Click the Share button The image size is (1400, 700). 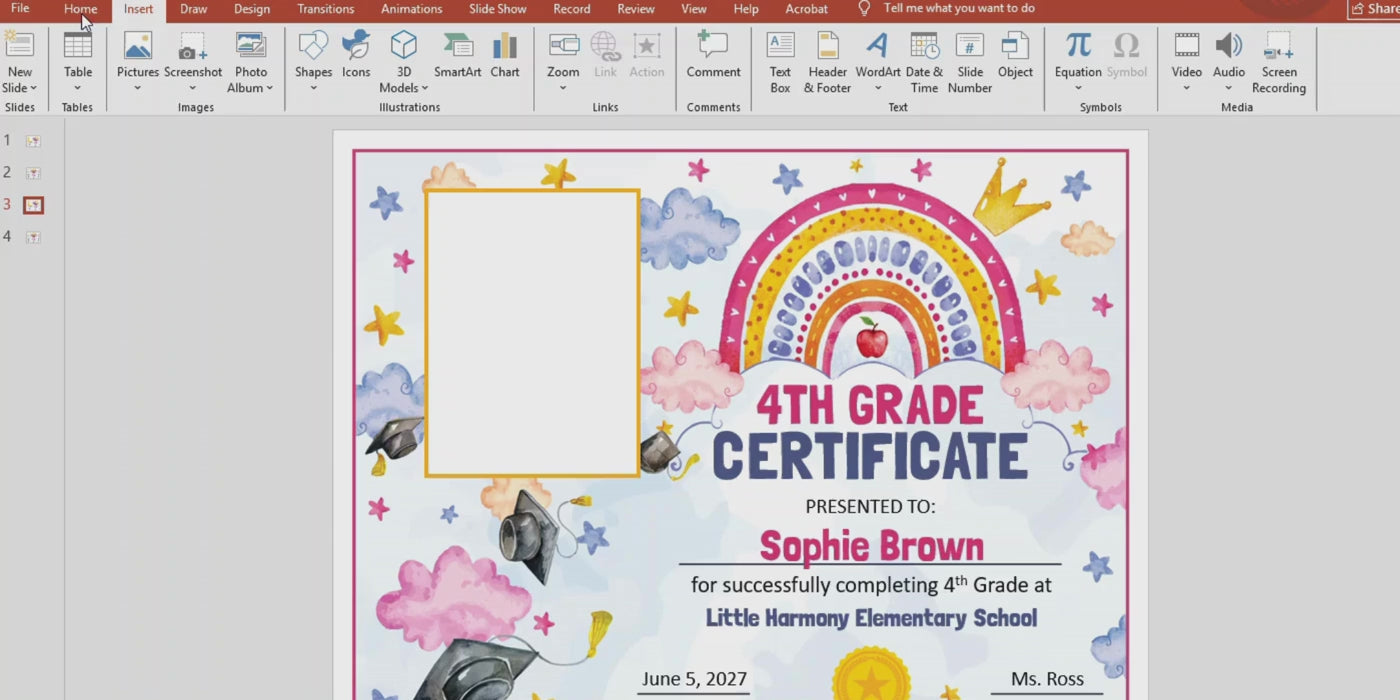(1374, 9)
